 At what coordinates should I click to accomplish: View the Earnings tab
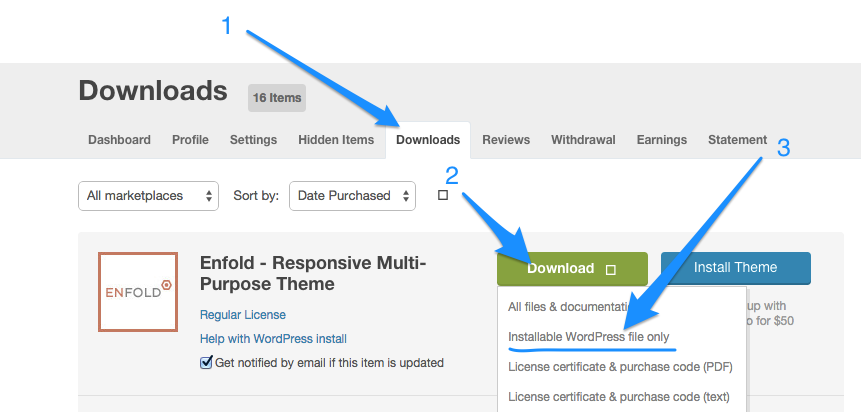point(661,140)
